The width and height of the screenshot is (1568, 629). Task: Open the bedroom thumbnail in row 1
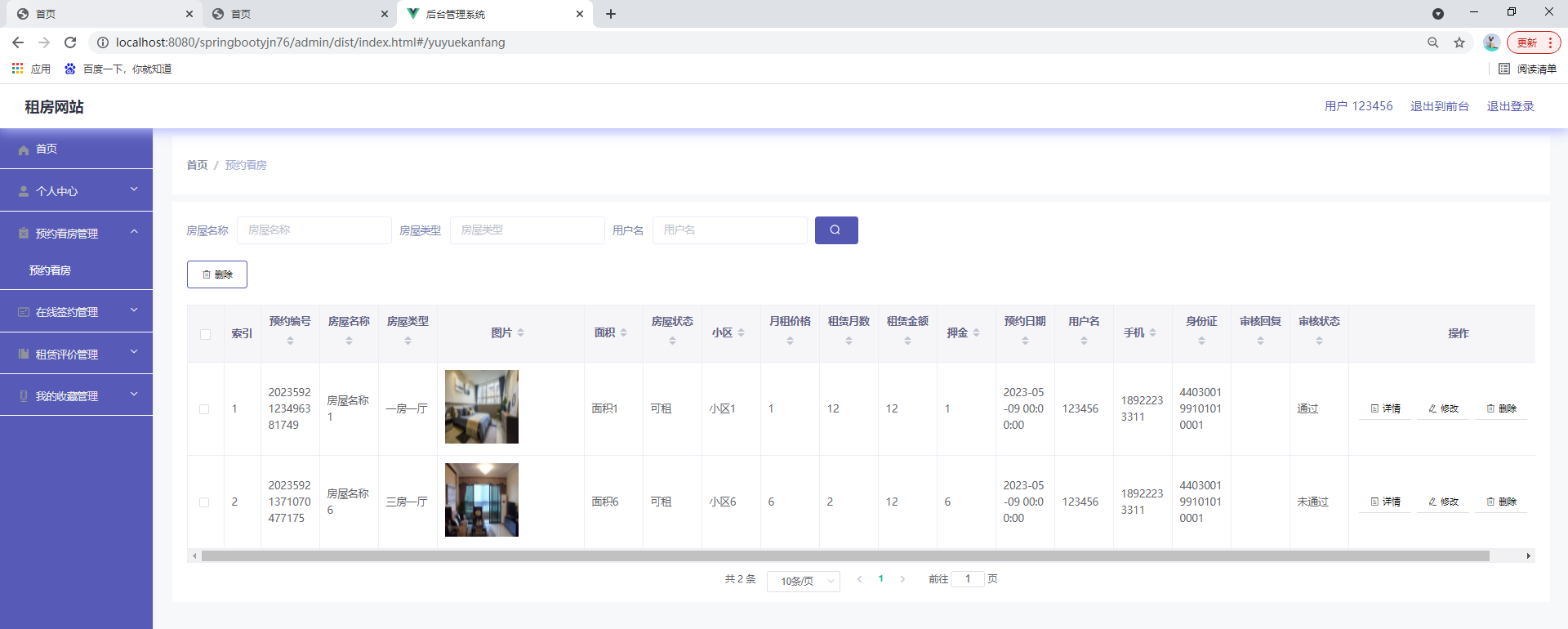(x=482, y=407)
